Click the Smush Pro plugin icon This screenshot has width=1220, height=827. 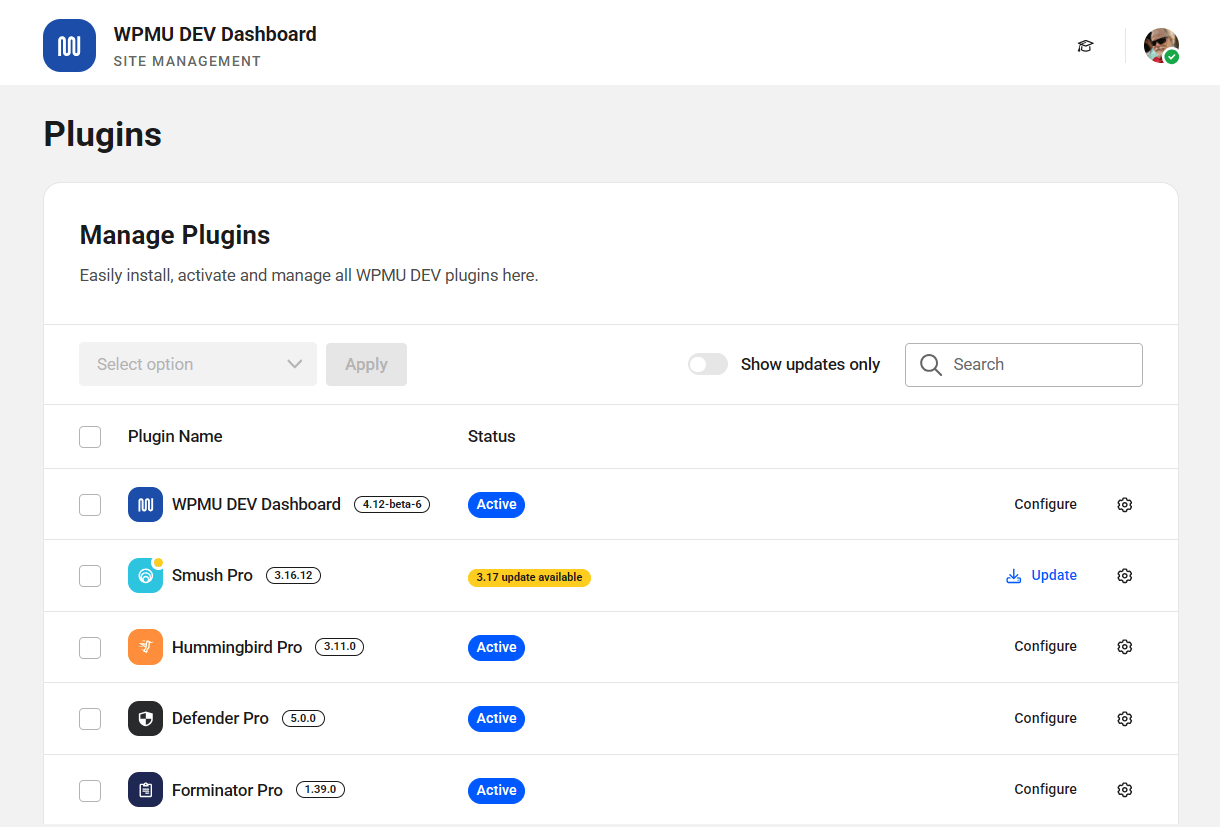coord(145,576)
